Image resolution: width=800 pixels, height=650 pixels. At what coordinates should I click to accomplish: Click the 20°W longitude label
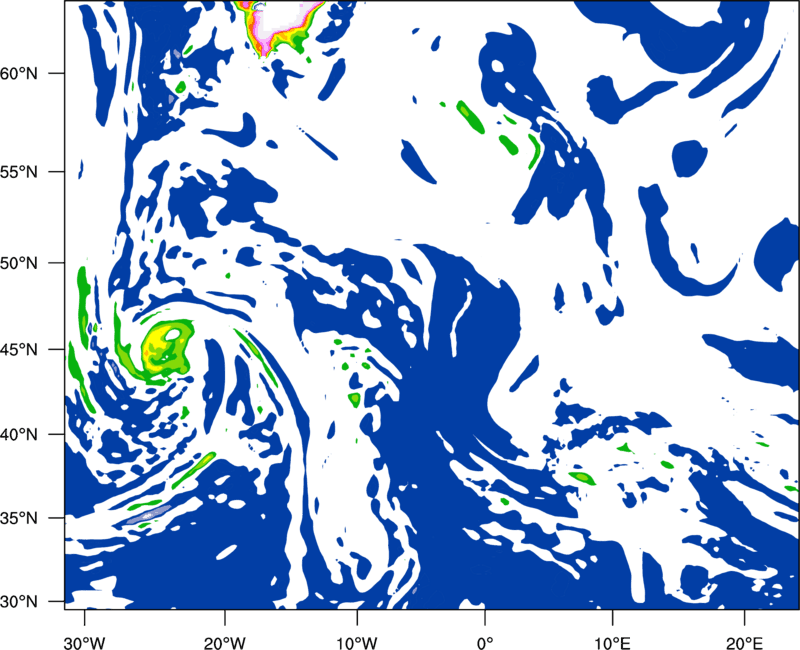225,643
